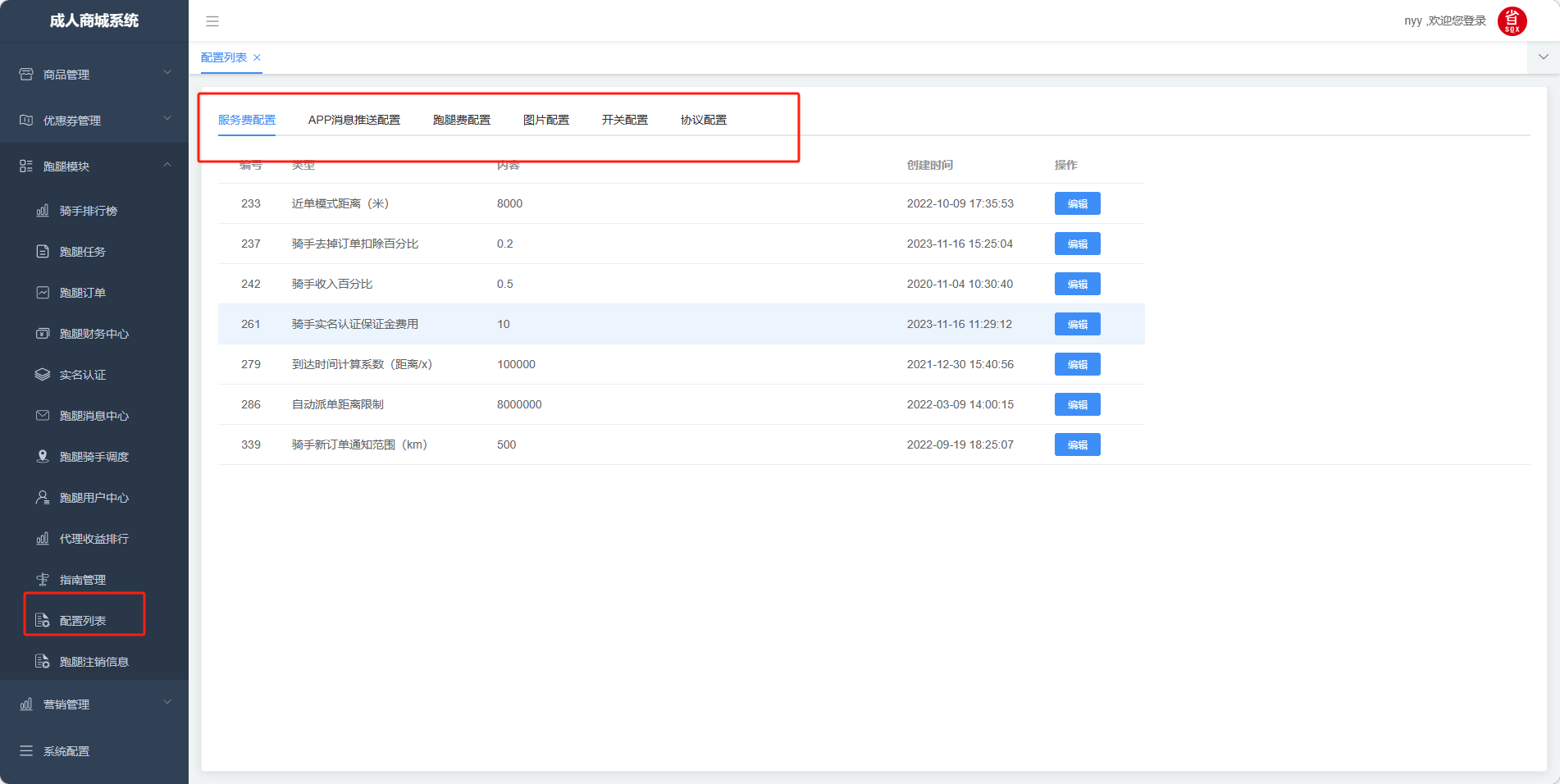Screen dimensions: 1560x784
Task: Open 骑手排行榜 via its bar chart icon
Action: point(43,211)
